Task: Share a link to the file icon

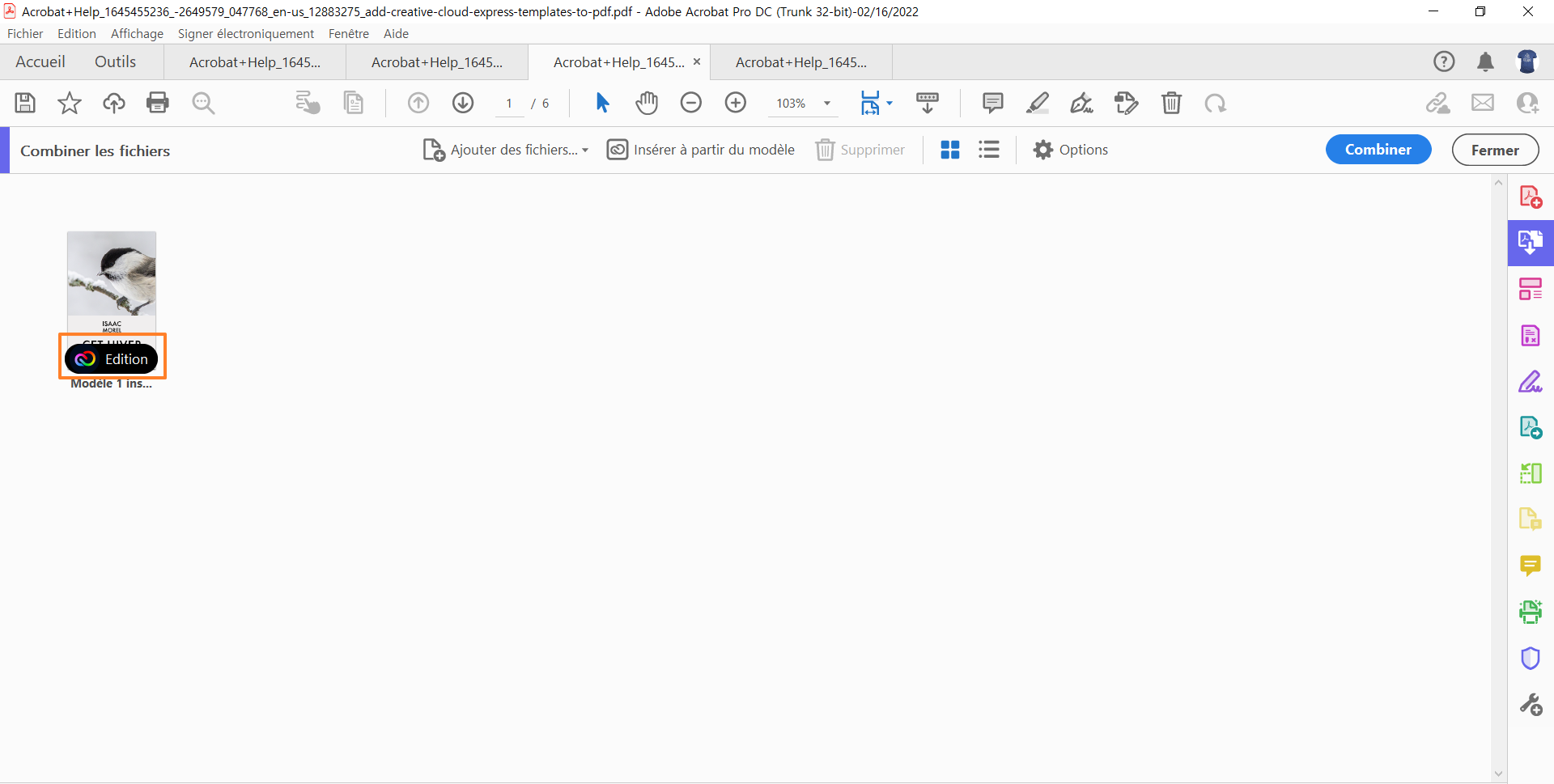Action: [1438, 103]
